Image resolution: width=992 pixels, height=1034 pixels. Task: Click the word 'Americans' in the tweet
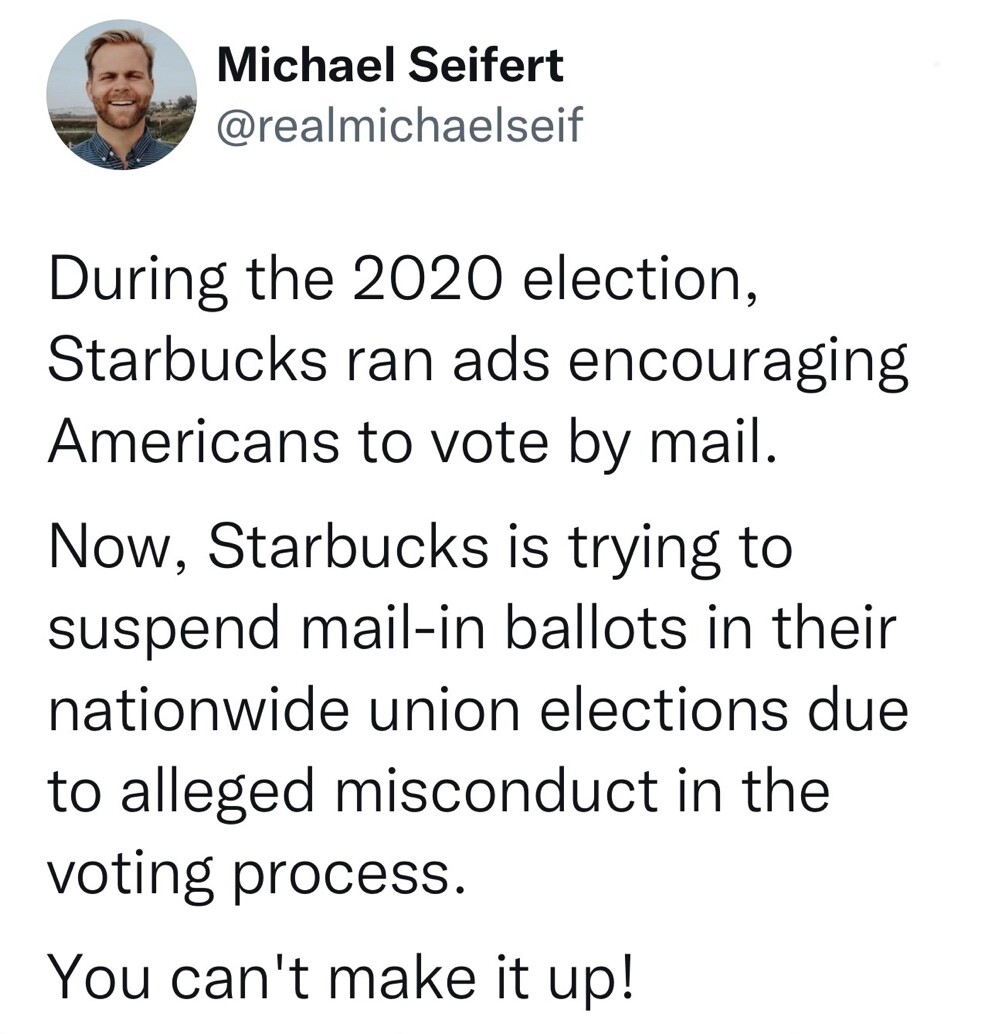194,441
